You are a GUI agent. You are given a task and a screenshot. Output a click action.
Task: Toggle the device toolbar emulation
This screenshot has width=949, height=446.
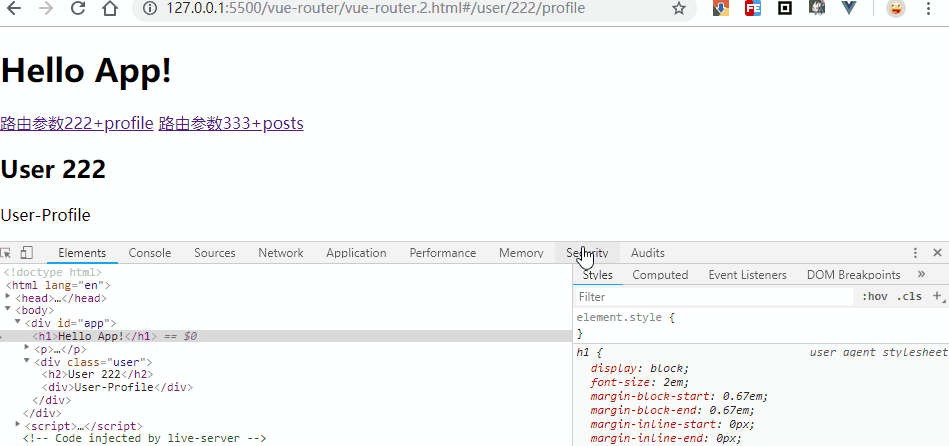pos(27,252)
